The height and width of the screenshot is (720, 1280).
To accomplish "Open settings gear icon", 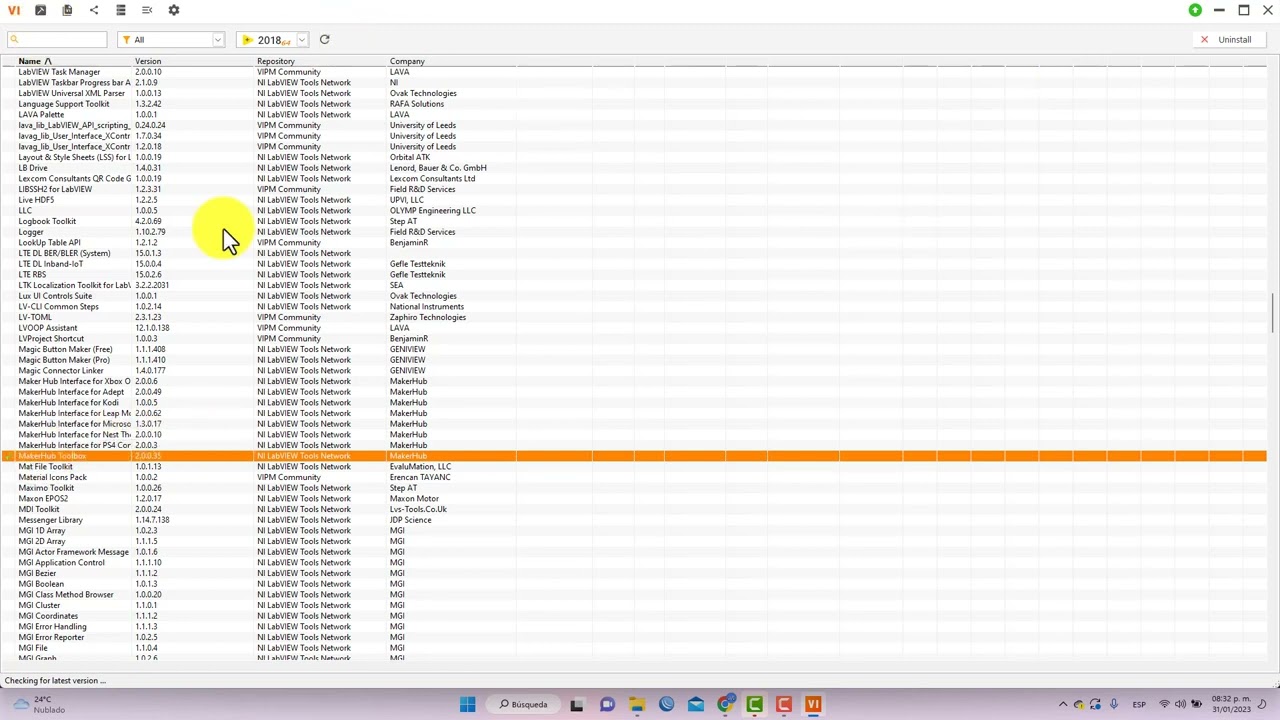I will (174, 10).
